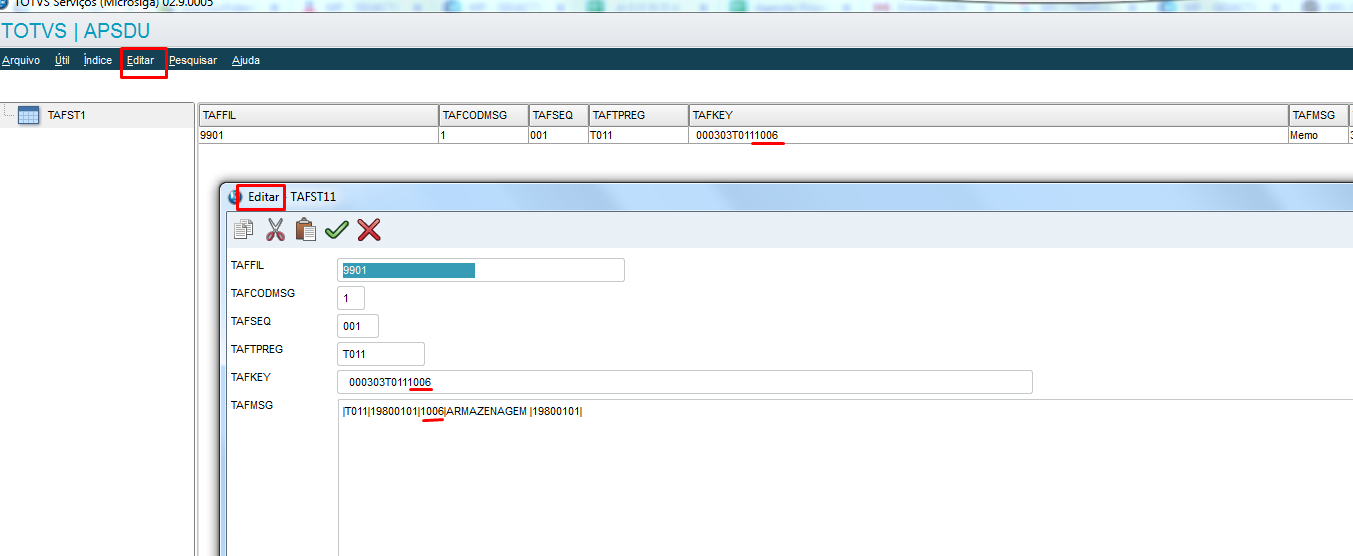Click the TAFSEQ column header
1353x556 pixels.
[559, 115]
